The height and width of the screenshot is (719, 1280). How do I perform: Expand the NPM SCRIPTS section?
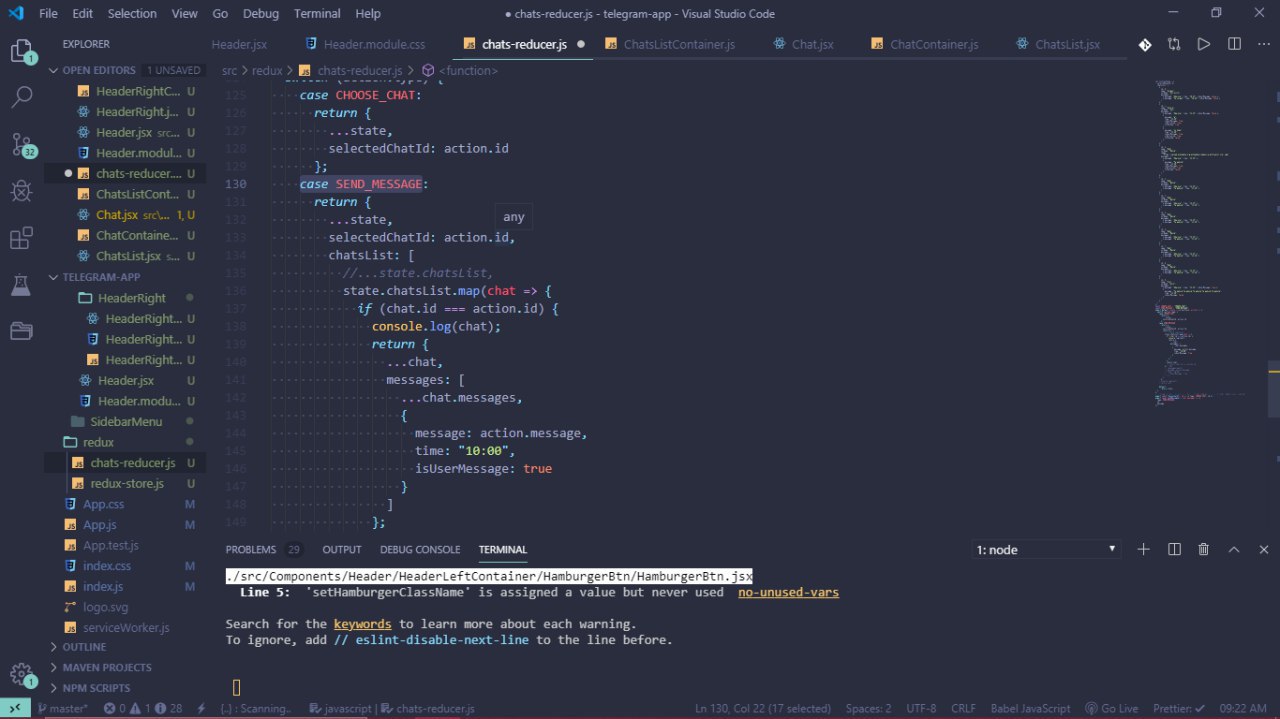tap(96, 688)
